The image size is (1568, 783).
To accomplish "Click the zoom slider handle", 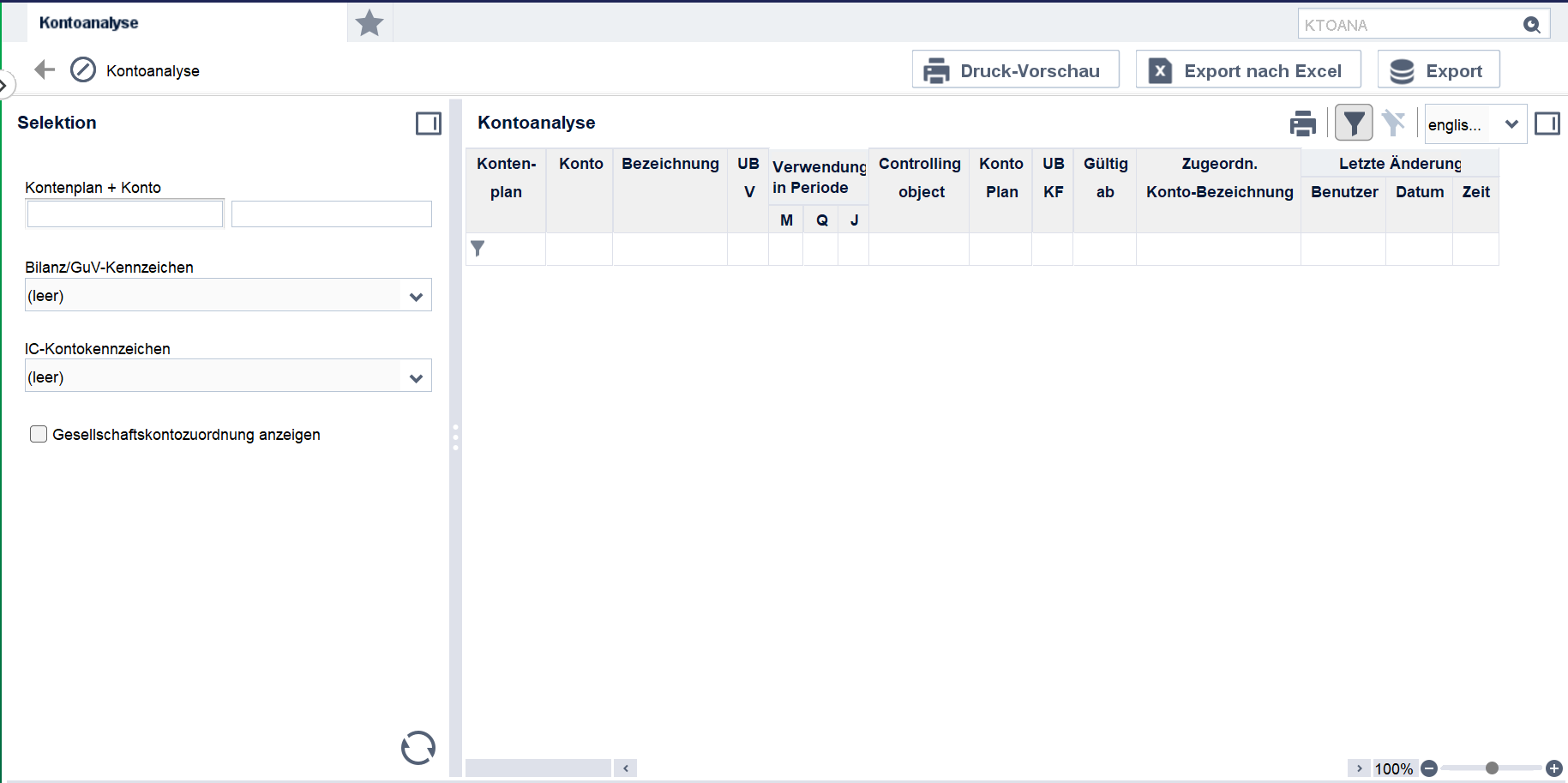I will (x=1492, y=768).
